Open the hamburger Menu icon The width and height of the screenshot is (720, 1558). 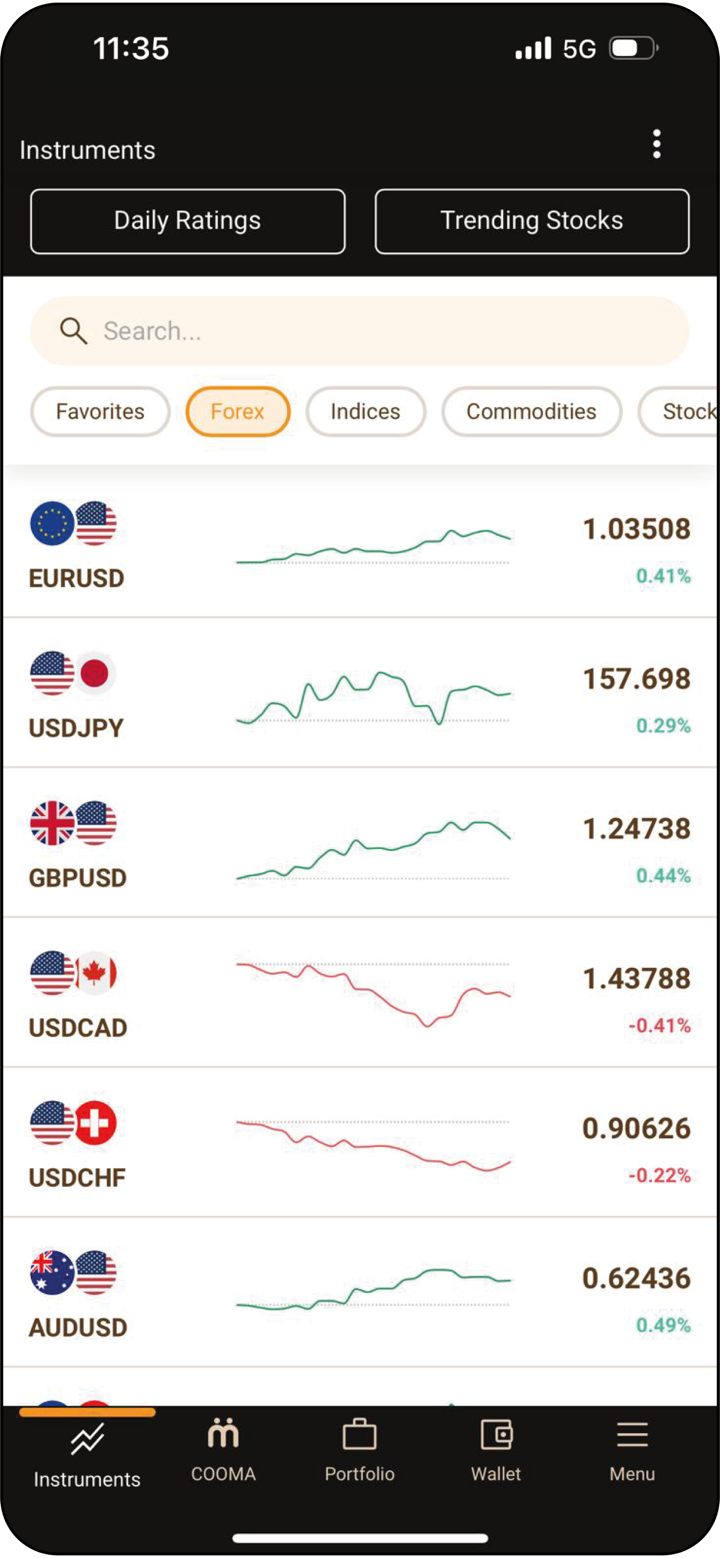[x=632, y=1436]
